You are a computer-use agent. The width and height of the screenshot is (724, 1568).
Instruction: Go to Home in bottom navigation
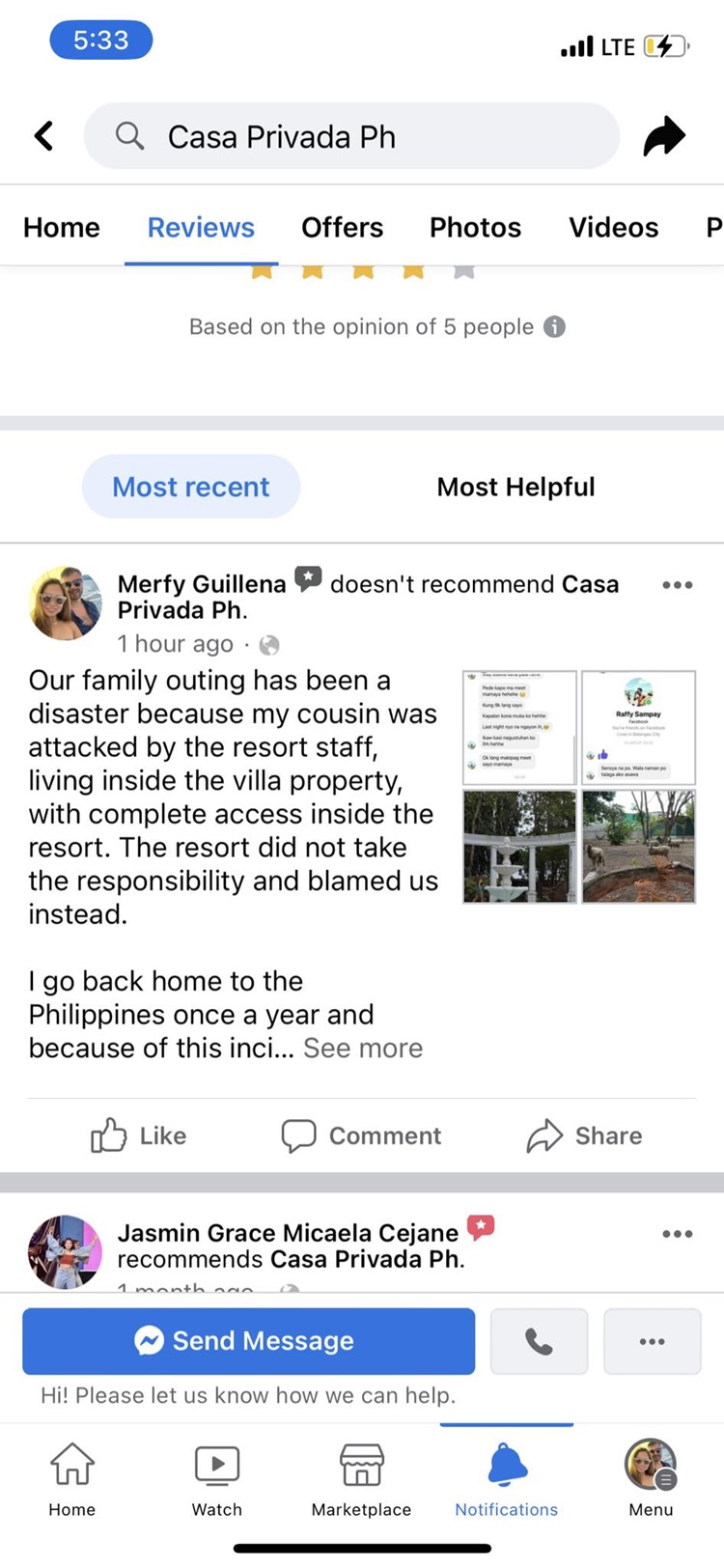[x=72, y=1466]
